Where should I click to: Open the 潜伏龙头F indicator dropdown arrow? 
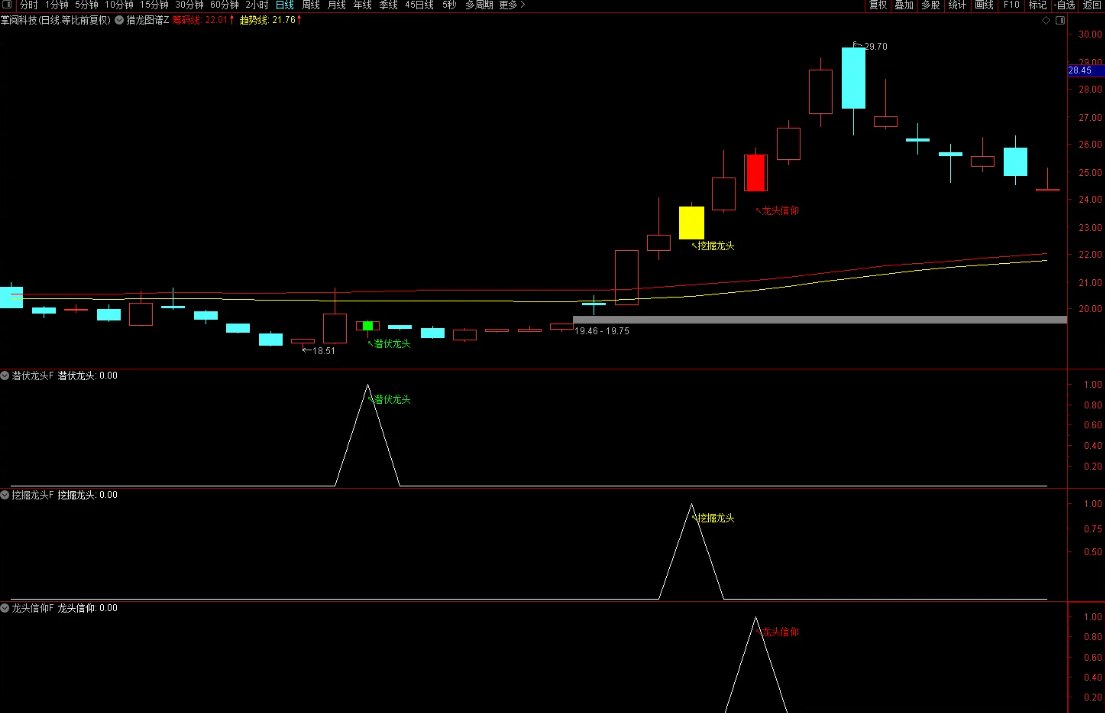tap(6, 376)
